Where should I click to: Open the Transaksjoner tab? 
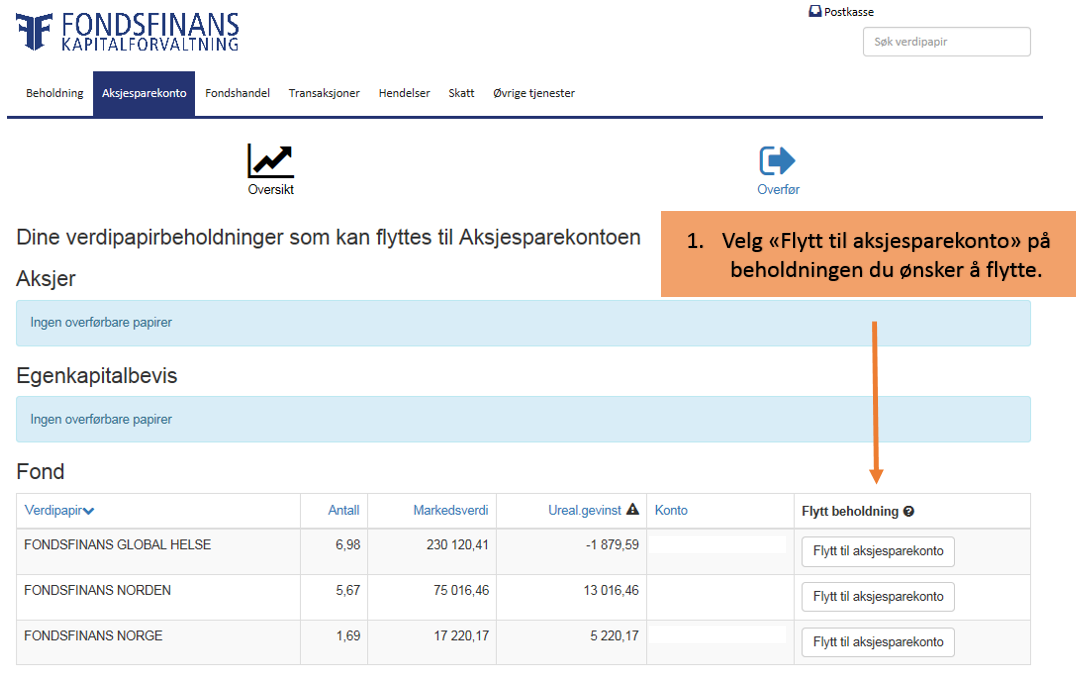[x=324, y=93]
